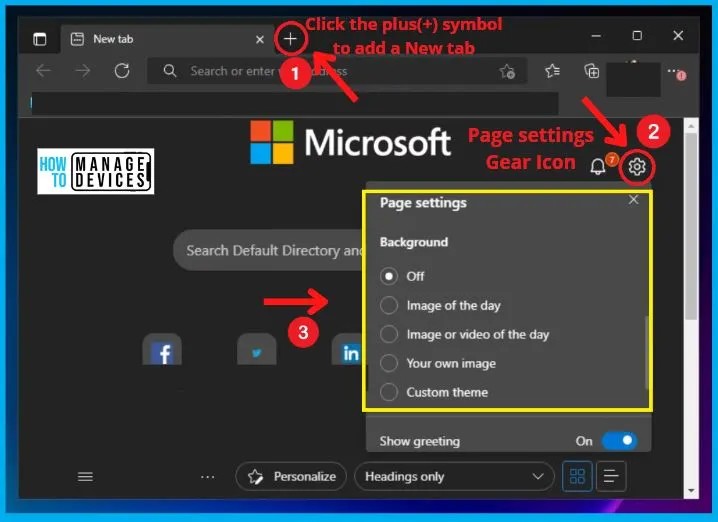Open the notifications bell icon
The width and height of the screenshot is (718, 522).
(x=597, y=166)
